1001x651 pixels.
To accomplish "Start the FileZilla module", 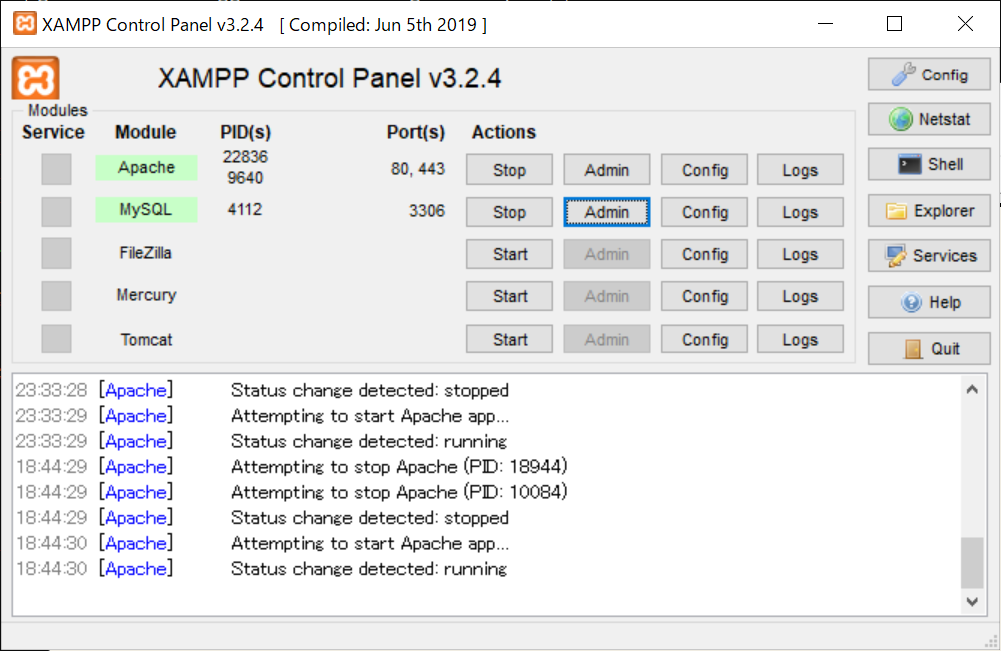I will [509, 254].
